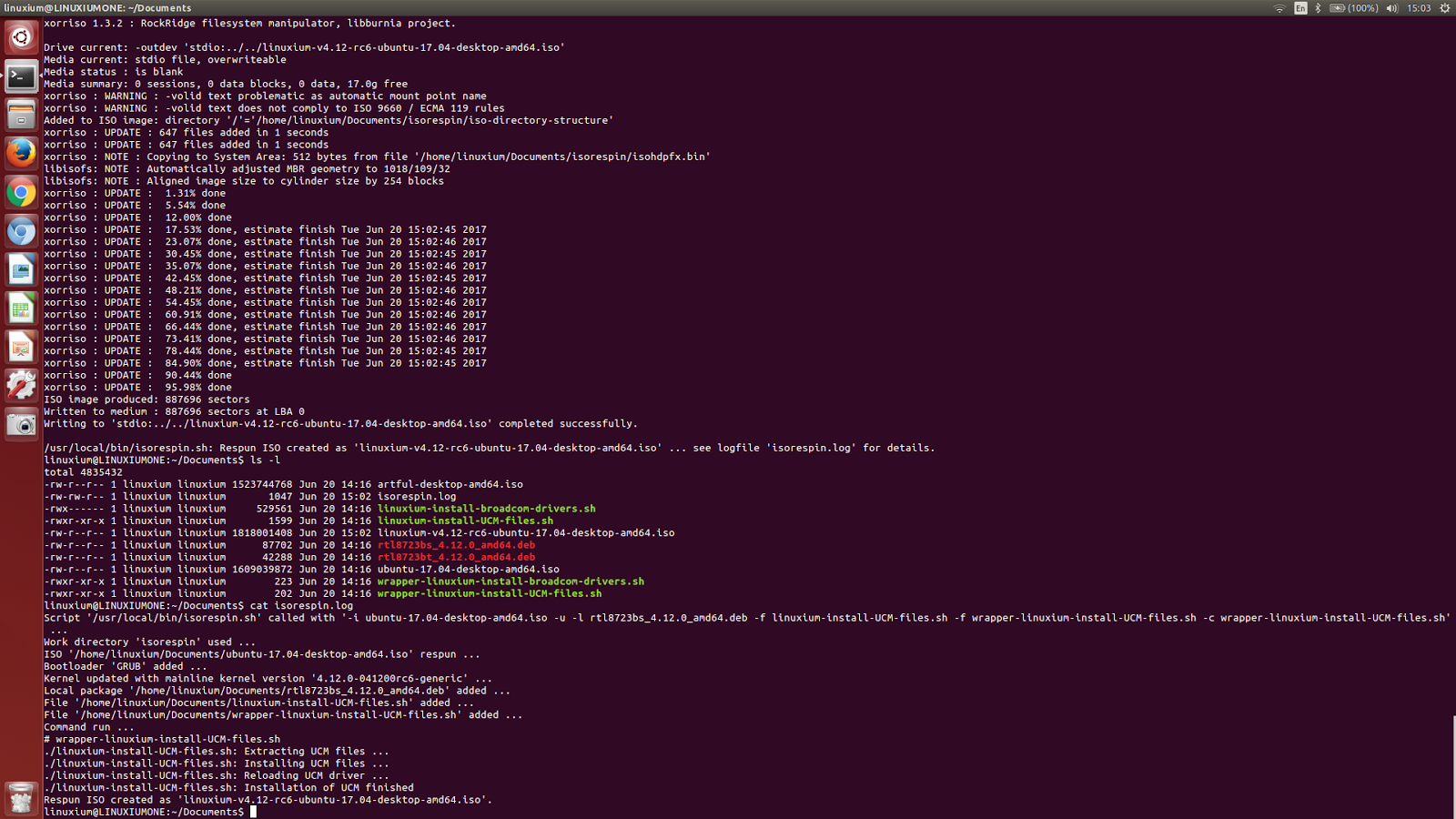Show the calendar from the 15:03 clock

[x=1419, y=8]
